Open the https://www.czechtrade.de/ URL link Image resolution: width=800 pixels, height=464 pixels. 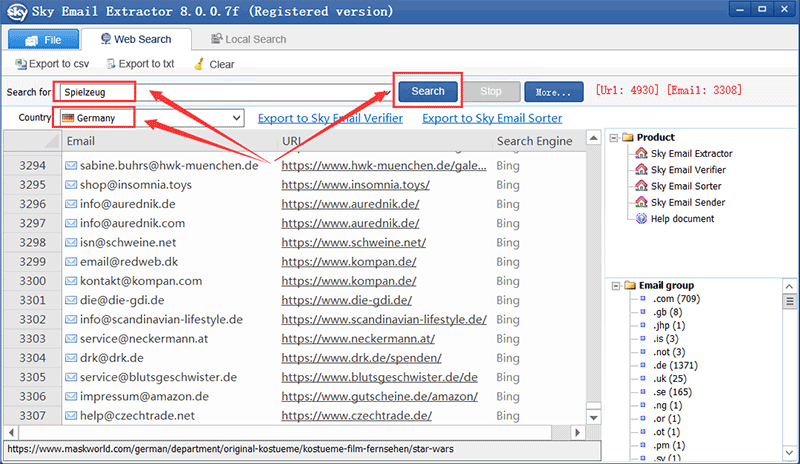[357, 416]
